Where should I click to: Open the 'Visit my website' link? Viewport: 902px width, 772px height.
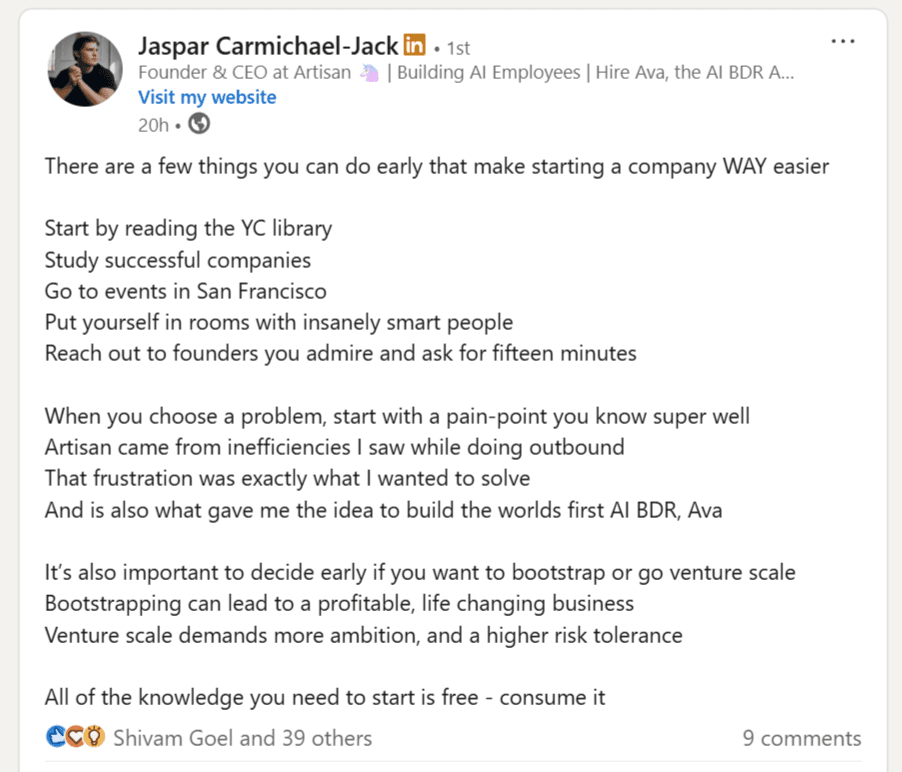pos(207,97)
